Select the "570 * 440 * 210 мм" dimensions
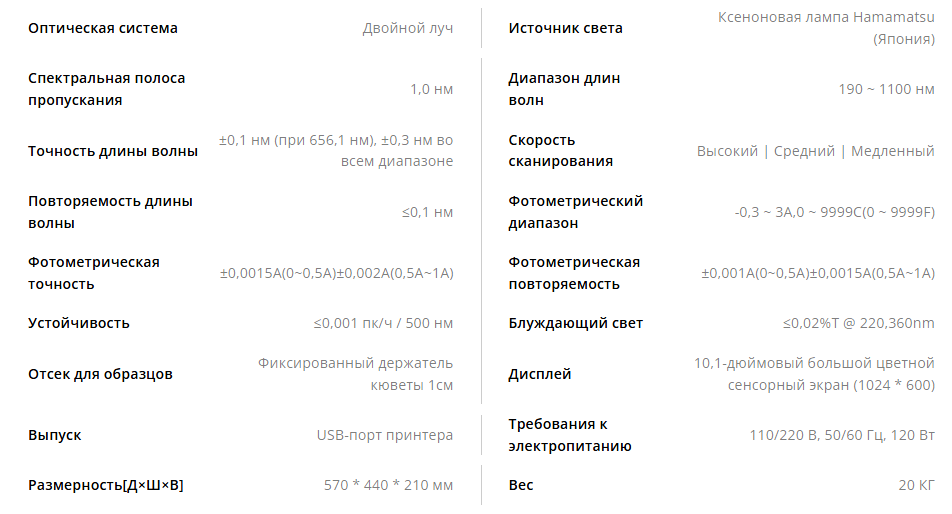This screenshot has height=514, width=952. (388, 485)
